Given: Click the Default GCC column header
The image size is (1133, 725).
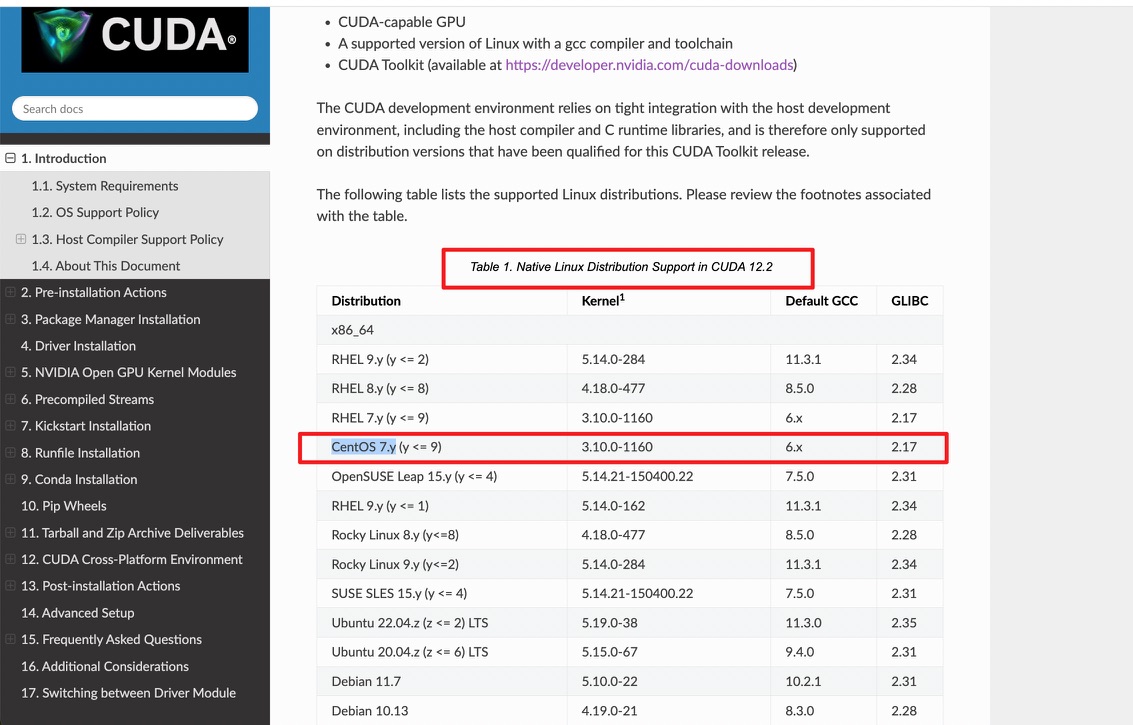Looking at the screenshot, I should coord(822,301).
